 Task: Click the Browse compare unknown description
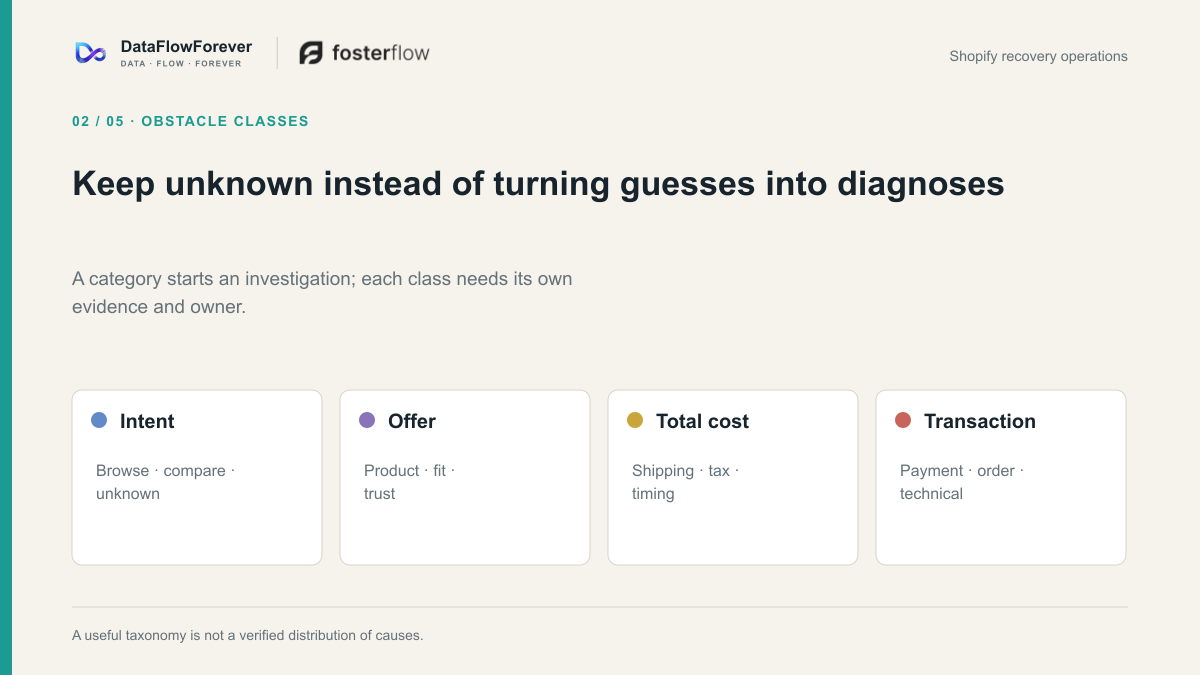click(x=165, y=482)
